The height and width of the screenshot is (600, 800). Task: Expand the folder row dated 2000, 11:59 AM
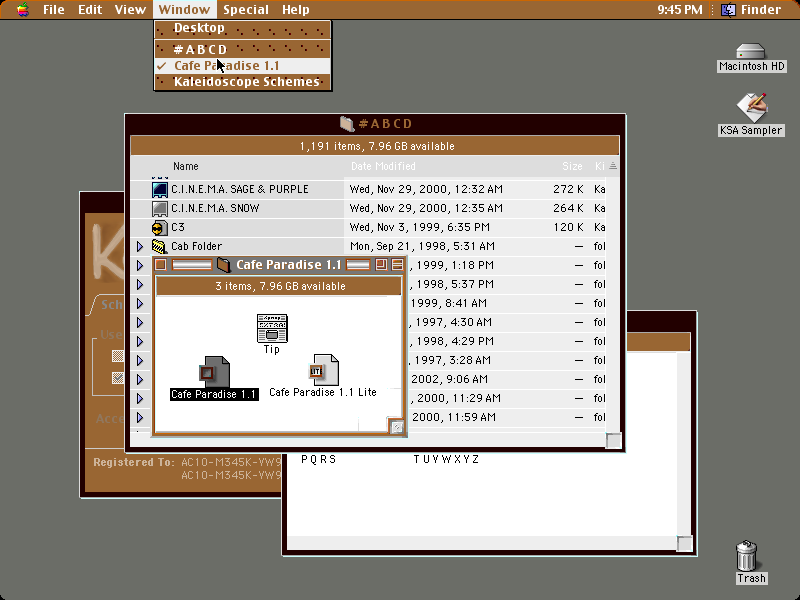pos(140,417)
